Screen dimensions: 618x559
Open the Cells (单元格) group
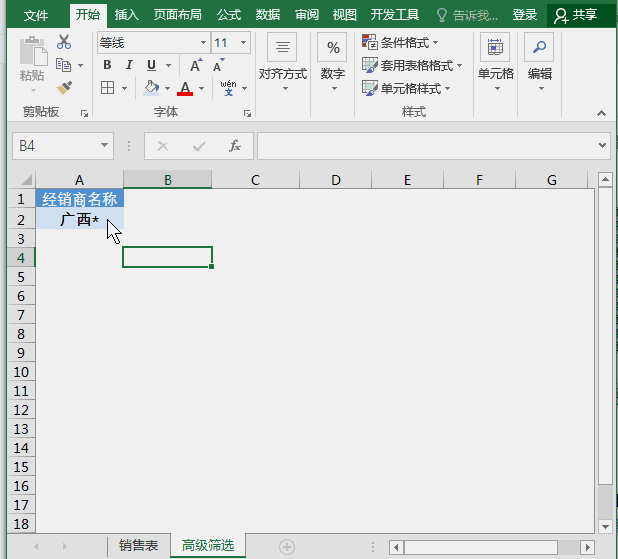pos(495,63)
